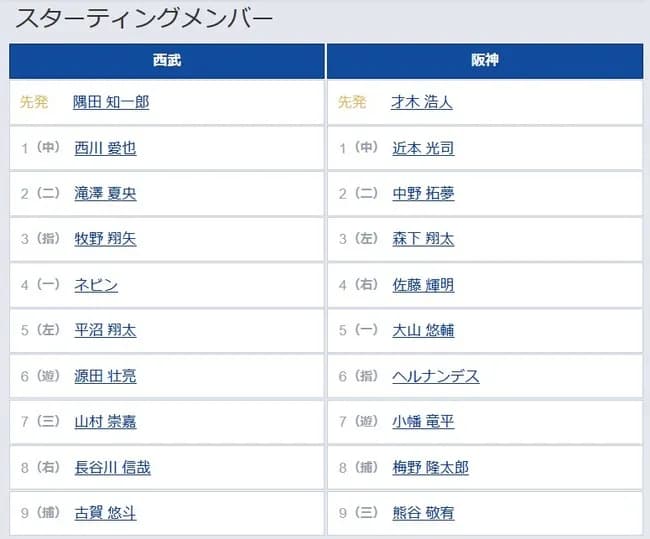650x539 pixels.
Task: Open ヘルナンデス designated hitter link
Action: [436, 376]
